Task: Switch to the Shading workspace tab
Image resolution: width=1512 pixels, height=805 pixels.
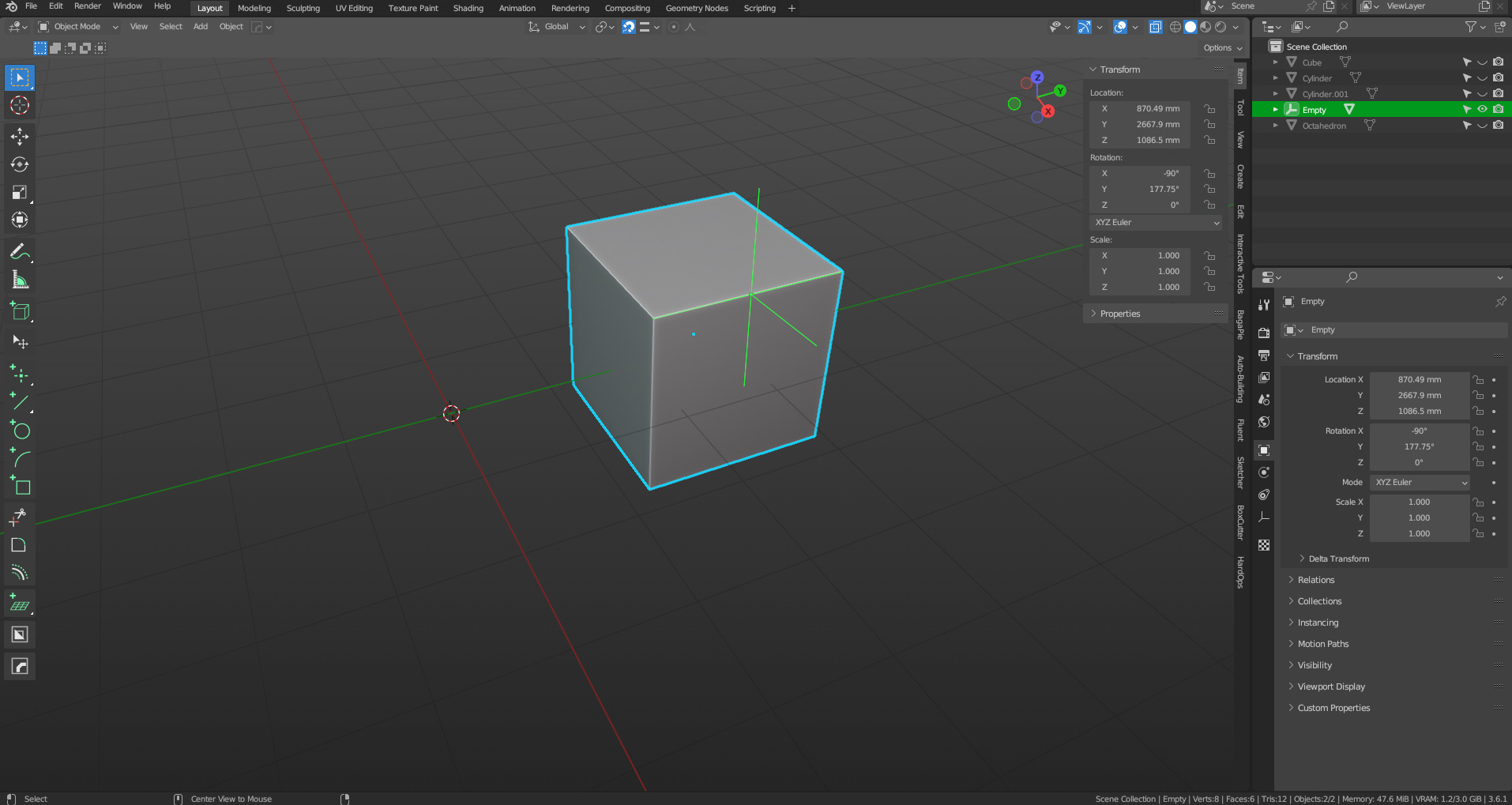Action: coord(468,9)
